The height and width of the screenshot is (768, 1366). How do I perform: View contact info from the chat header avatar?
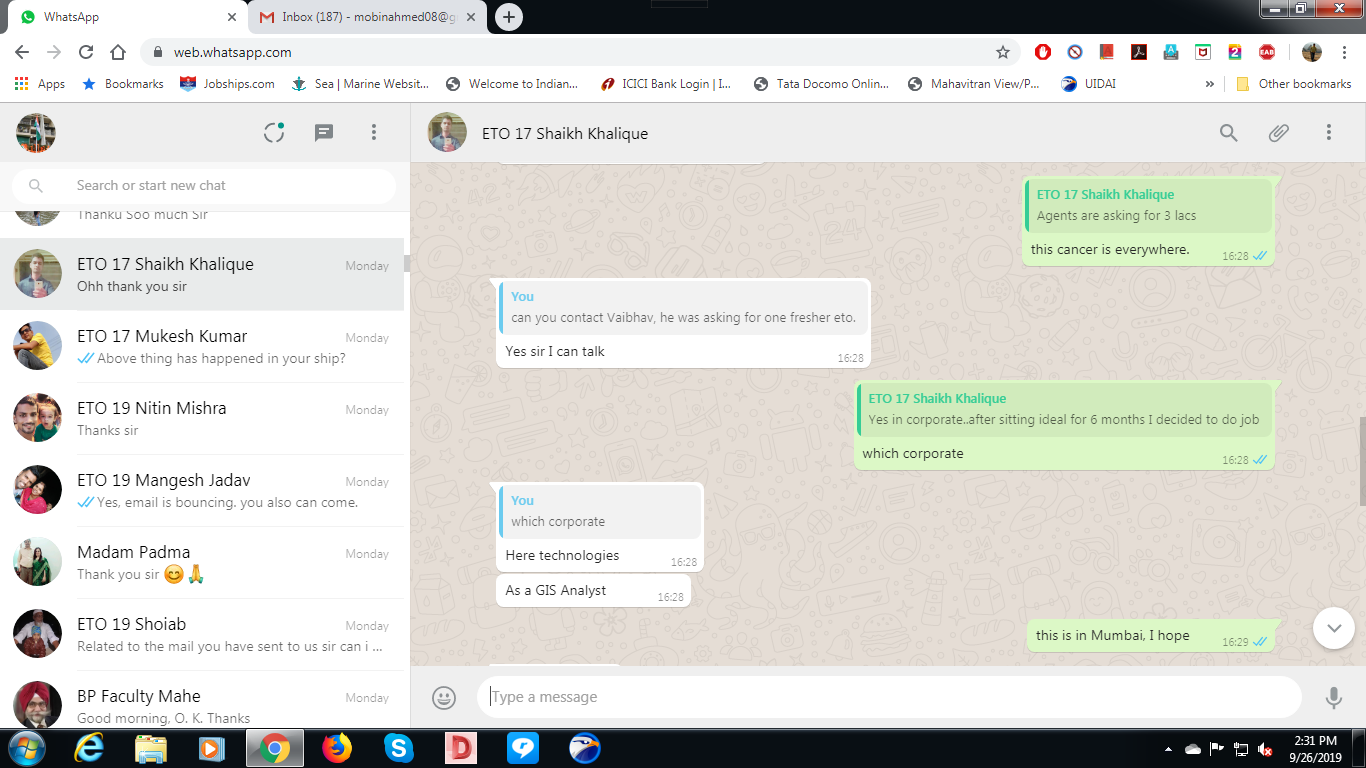(x=448, y=133)
